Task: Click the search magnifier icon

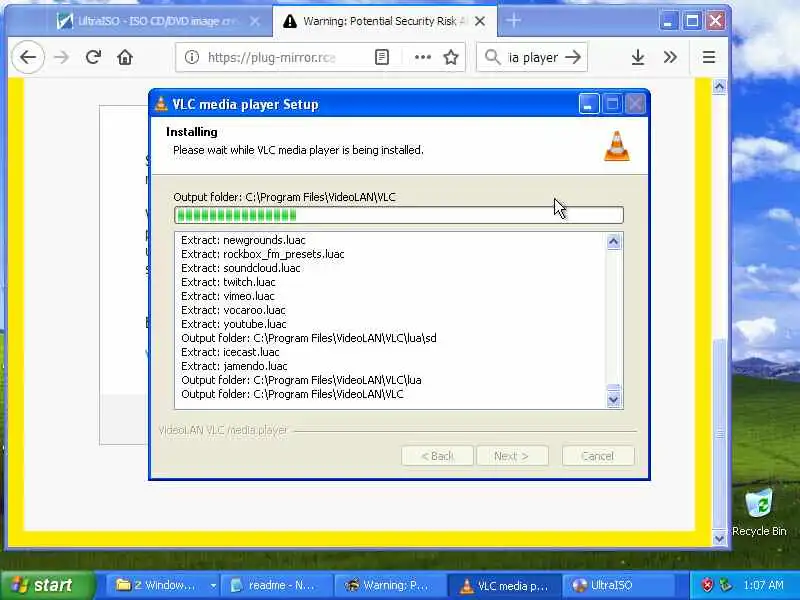Action: point(492,57)
